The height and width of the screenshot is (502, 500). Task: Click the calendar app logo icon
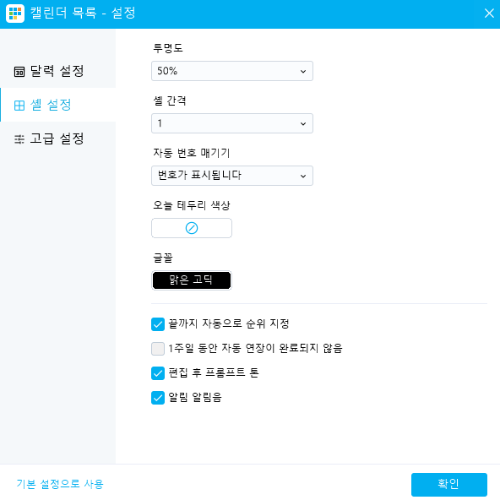pos(15,14)
